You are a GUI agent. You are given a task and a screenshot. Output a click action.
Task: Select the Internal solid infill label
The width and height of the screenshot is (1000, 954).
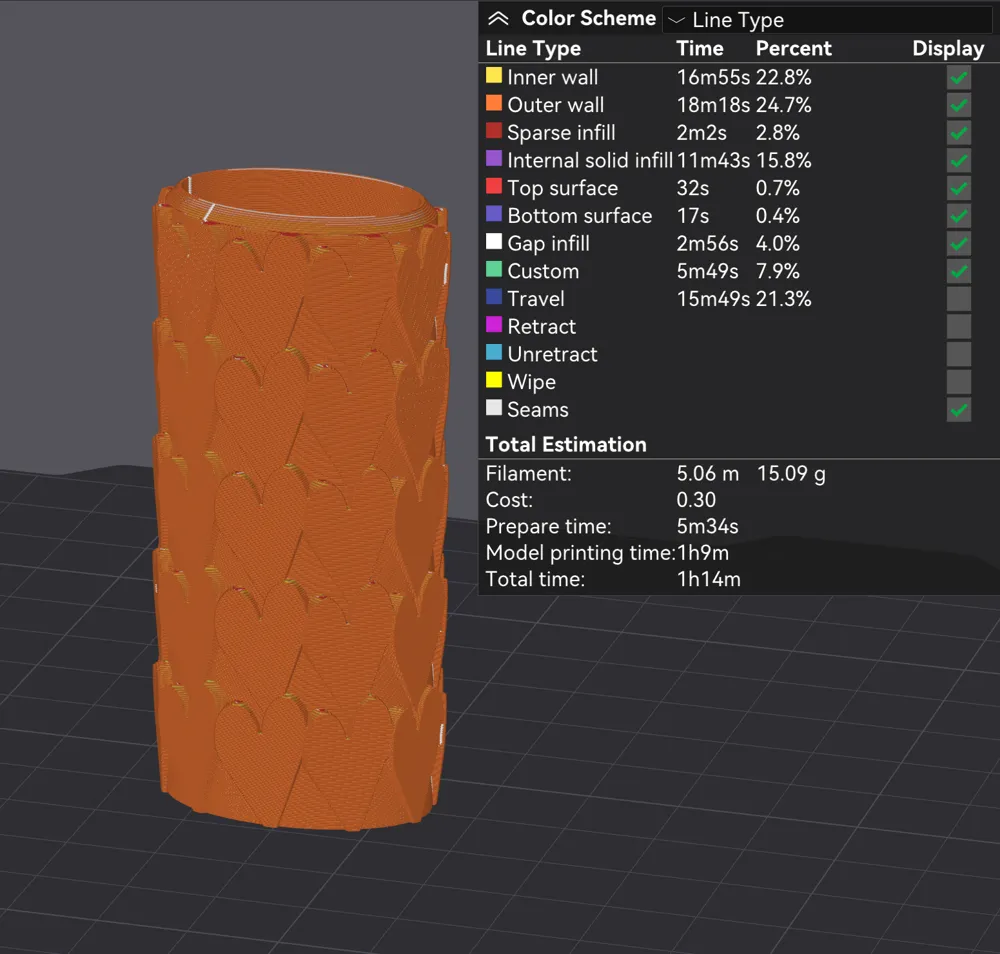pos(590,161)
